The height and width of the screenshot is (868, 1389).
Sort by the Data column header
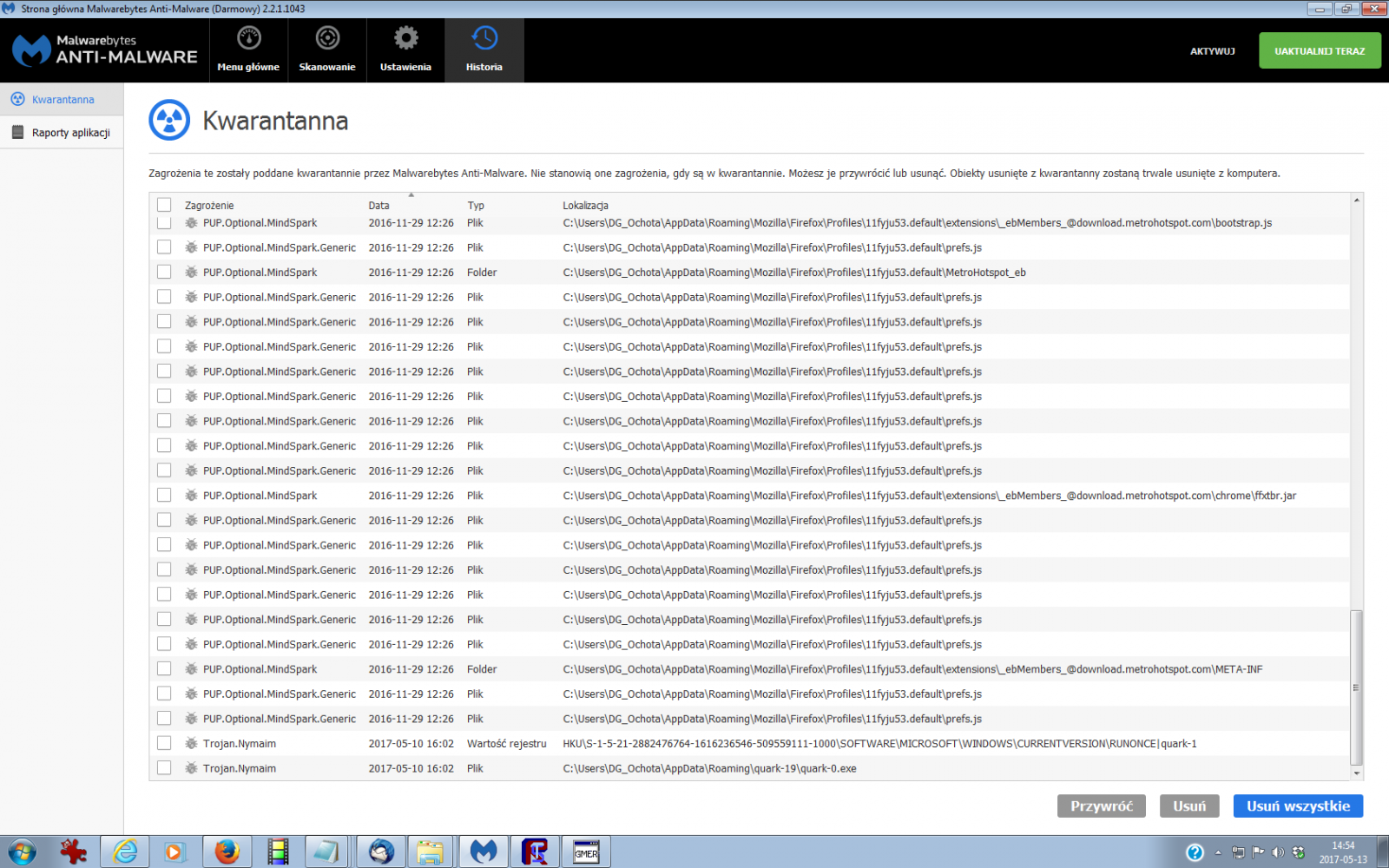coord(379,206)
